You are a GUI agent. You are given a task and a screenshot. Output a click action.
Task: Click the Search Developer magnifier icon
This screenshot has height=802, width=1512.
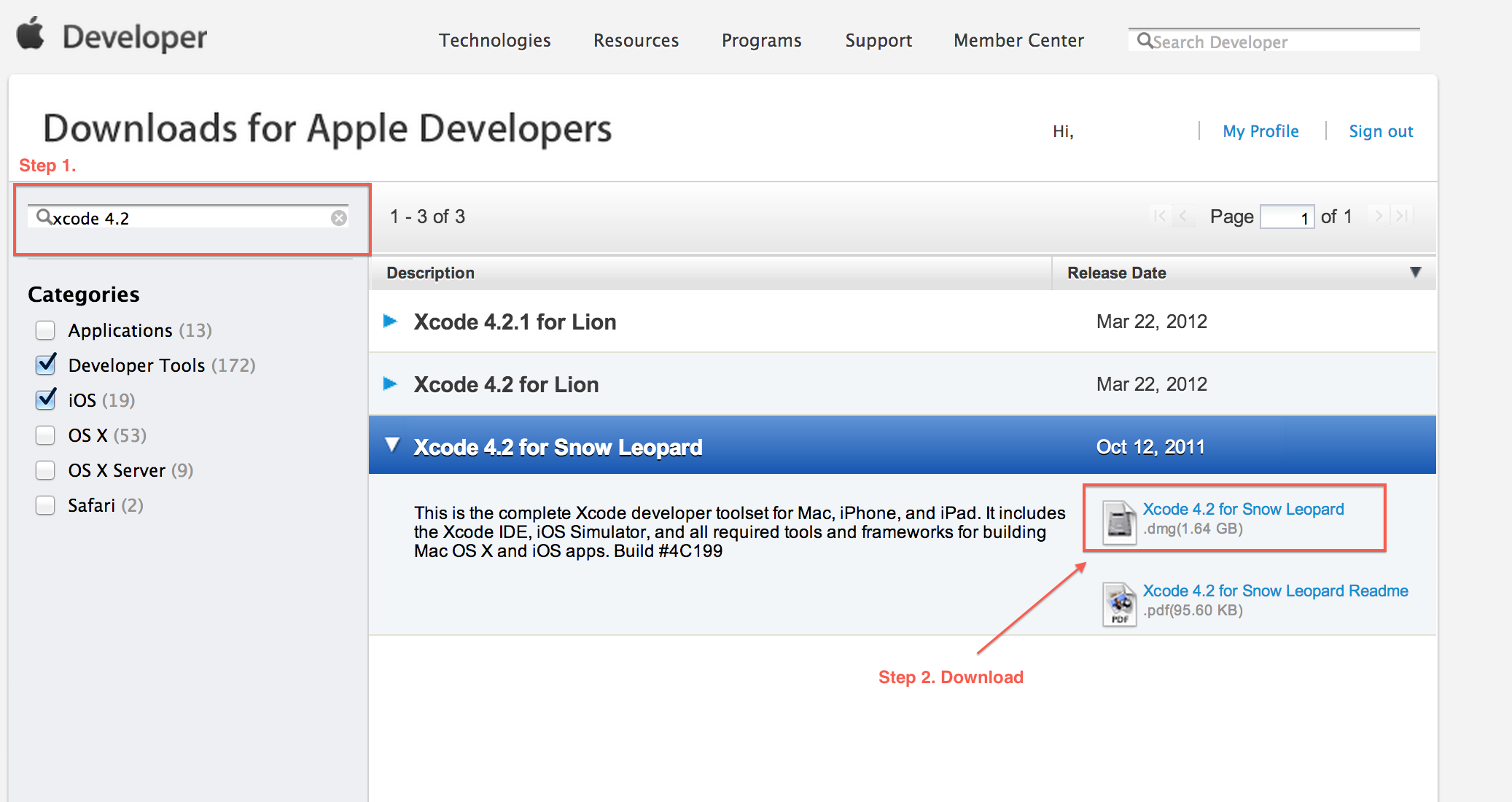(x=1145, y=41)
